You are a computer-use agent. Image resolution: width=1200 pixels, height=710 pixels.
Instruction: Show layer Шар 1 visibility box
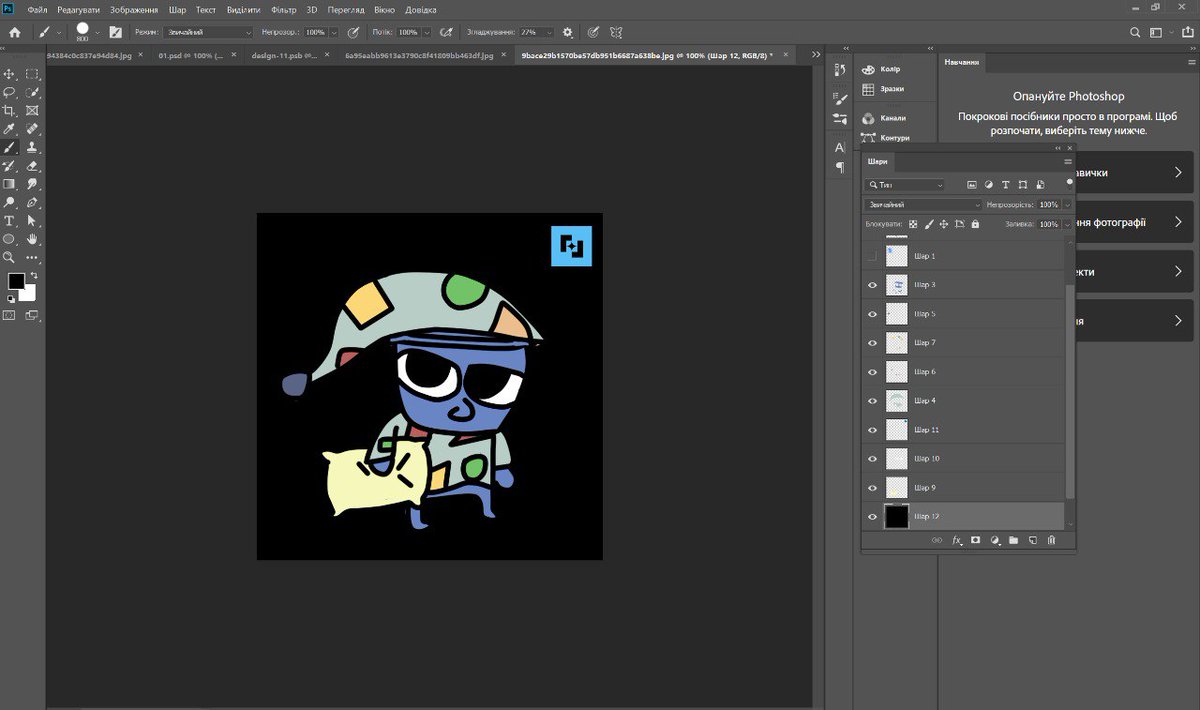click(872, 256)
